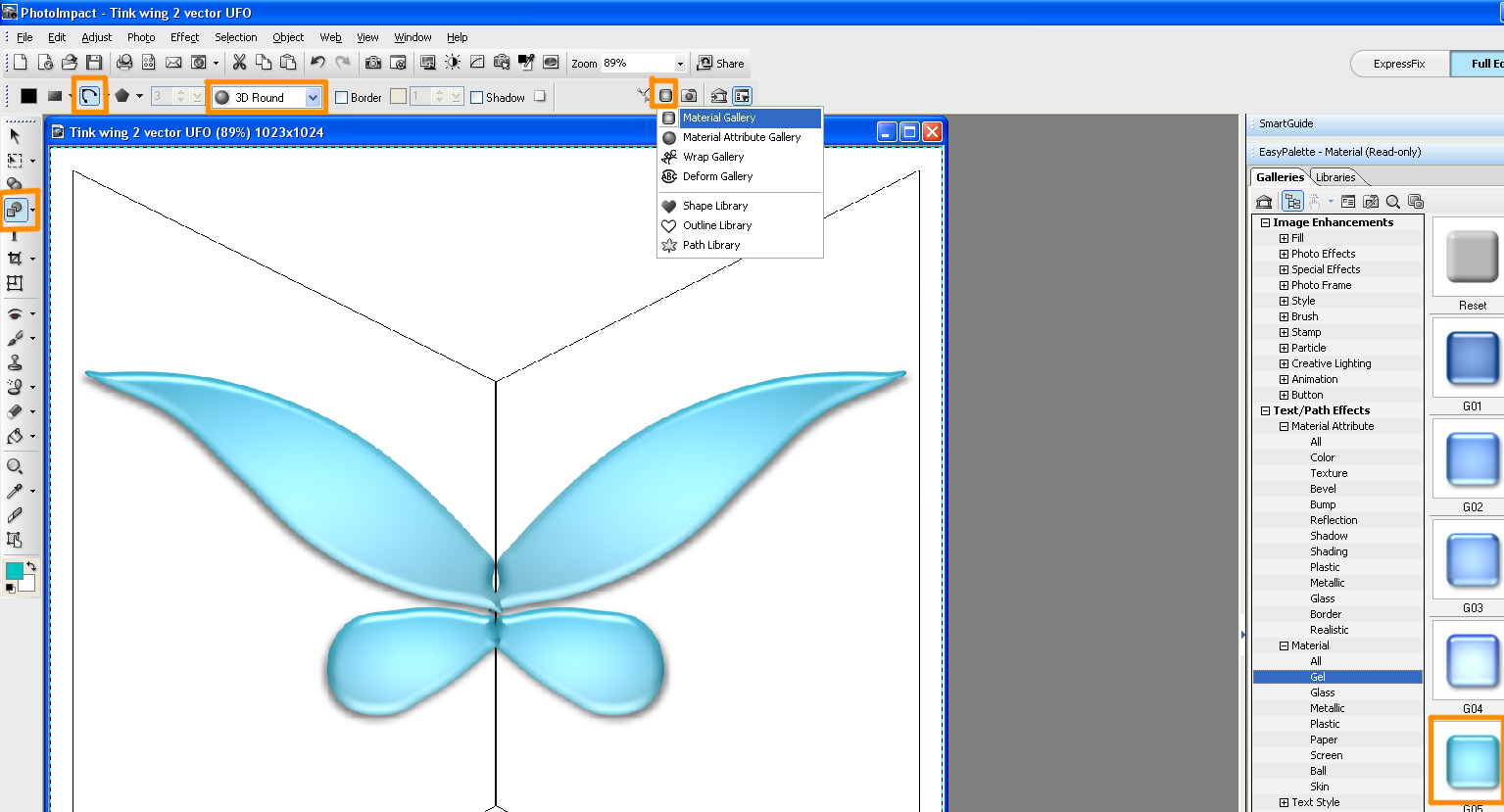The image size is (1504, 812).
Task: Enable the Border checkbox
Action: pos(342,97)
